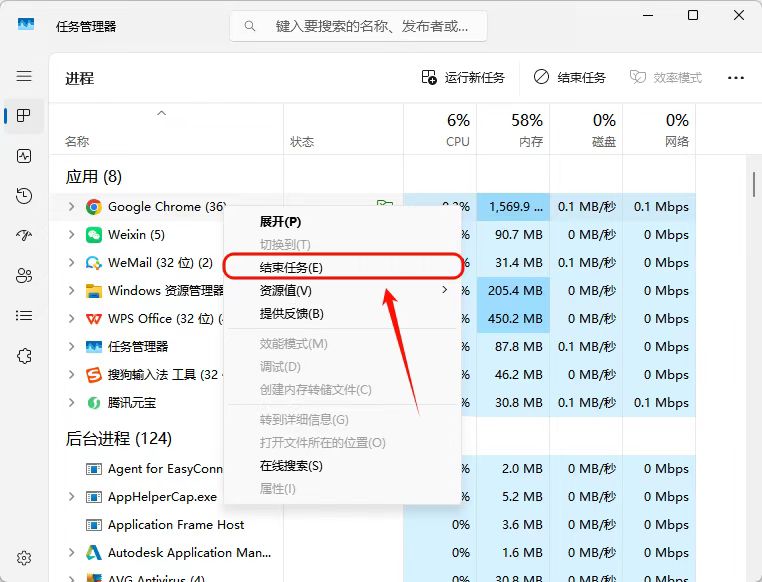Open the 资源值(V) submenu arrow

click(x=444, y=290)
